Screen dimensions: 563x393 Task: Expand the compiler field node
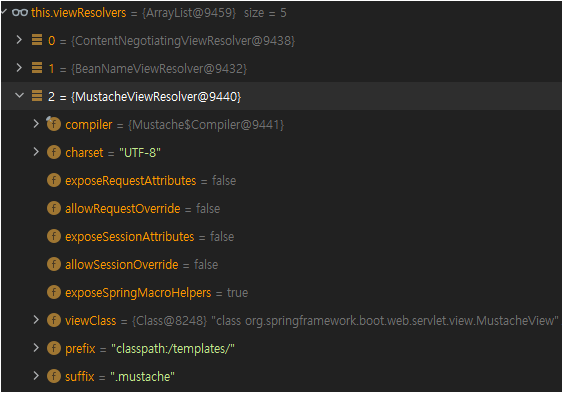tap(36, 124)
